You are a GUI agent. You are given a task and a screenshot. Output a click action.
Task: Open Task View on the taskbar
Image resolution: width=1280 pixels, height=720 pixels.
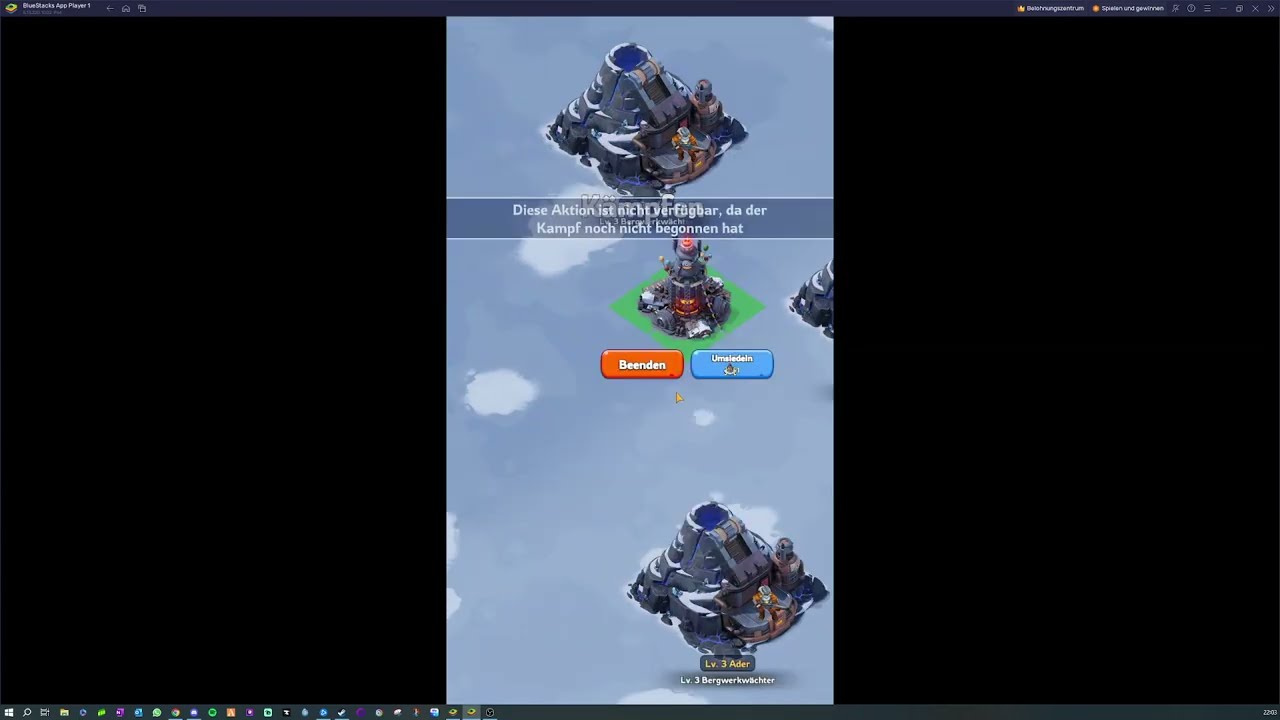pos(45,712)
